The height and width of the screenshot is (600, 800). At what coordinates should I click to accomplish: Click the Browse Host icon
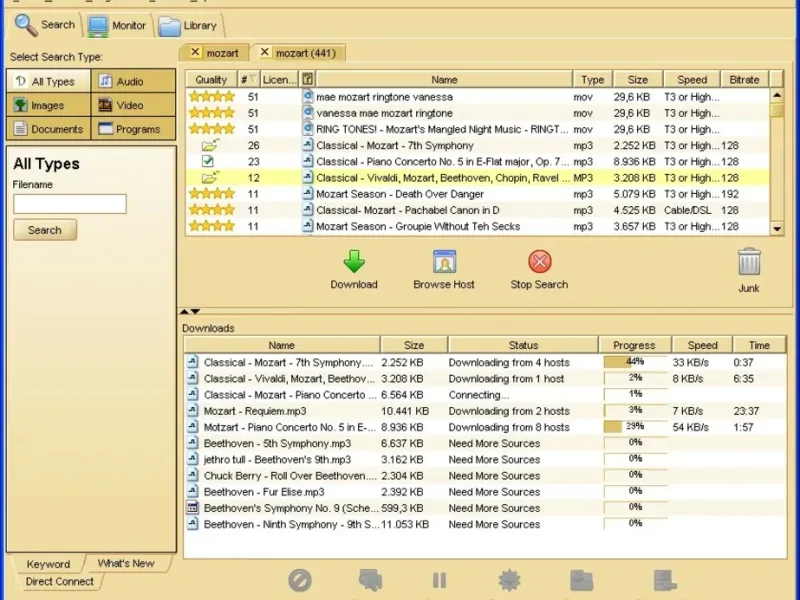(444, 262)
